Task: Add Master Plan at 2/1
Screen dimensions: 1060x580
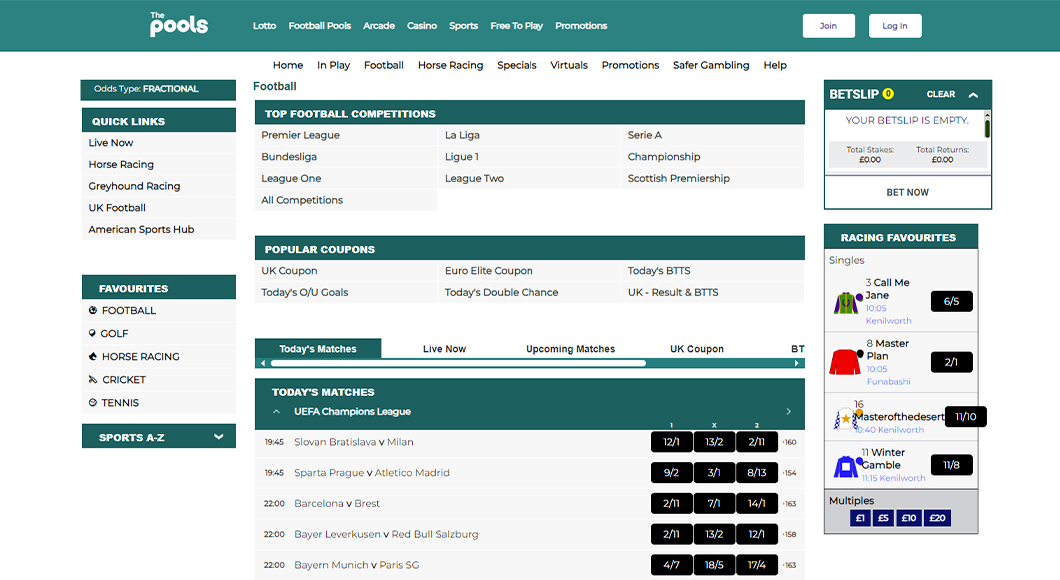Action: 951,362
